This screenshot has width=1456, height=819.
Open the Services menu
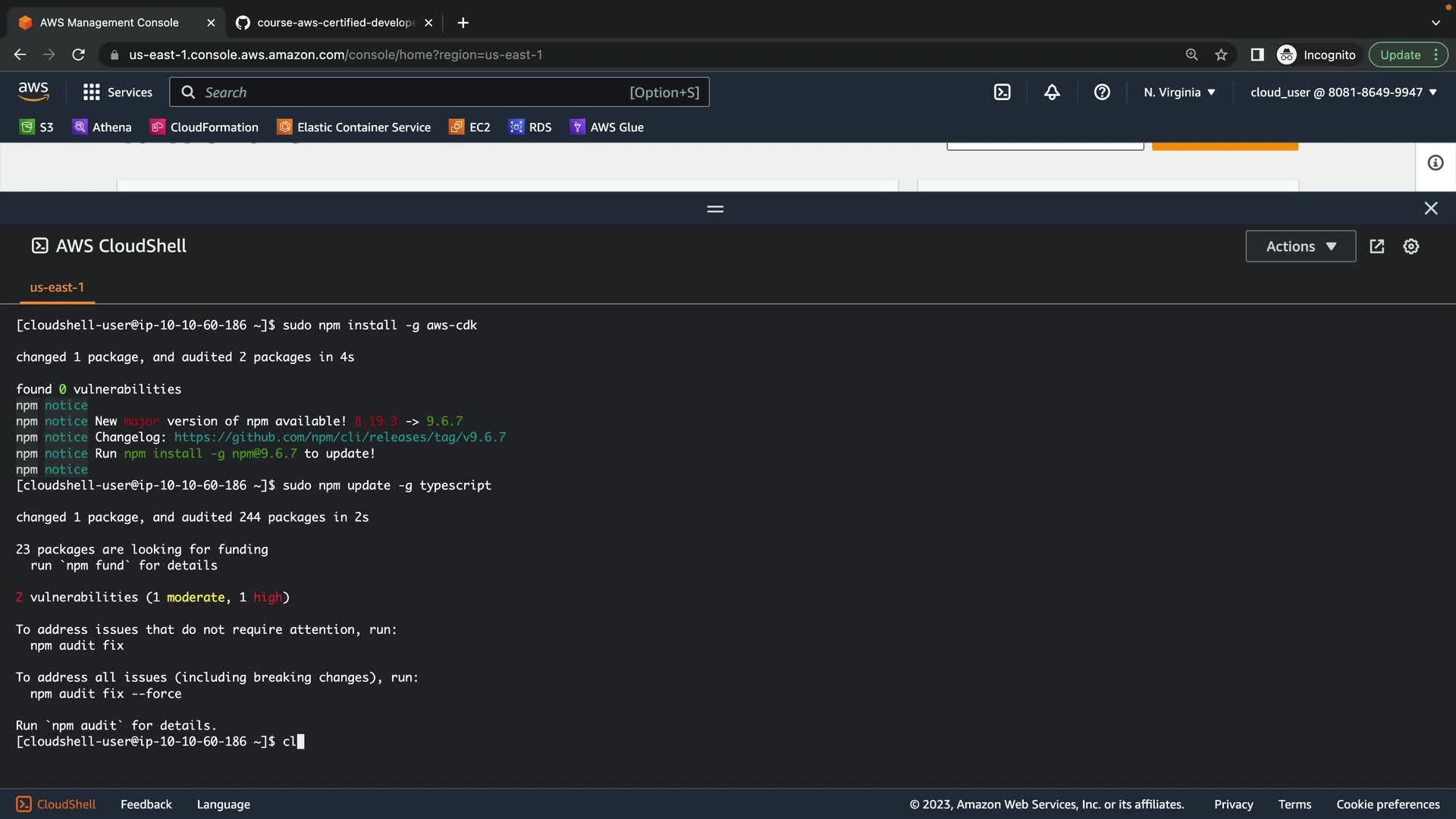coord(118,93)
